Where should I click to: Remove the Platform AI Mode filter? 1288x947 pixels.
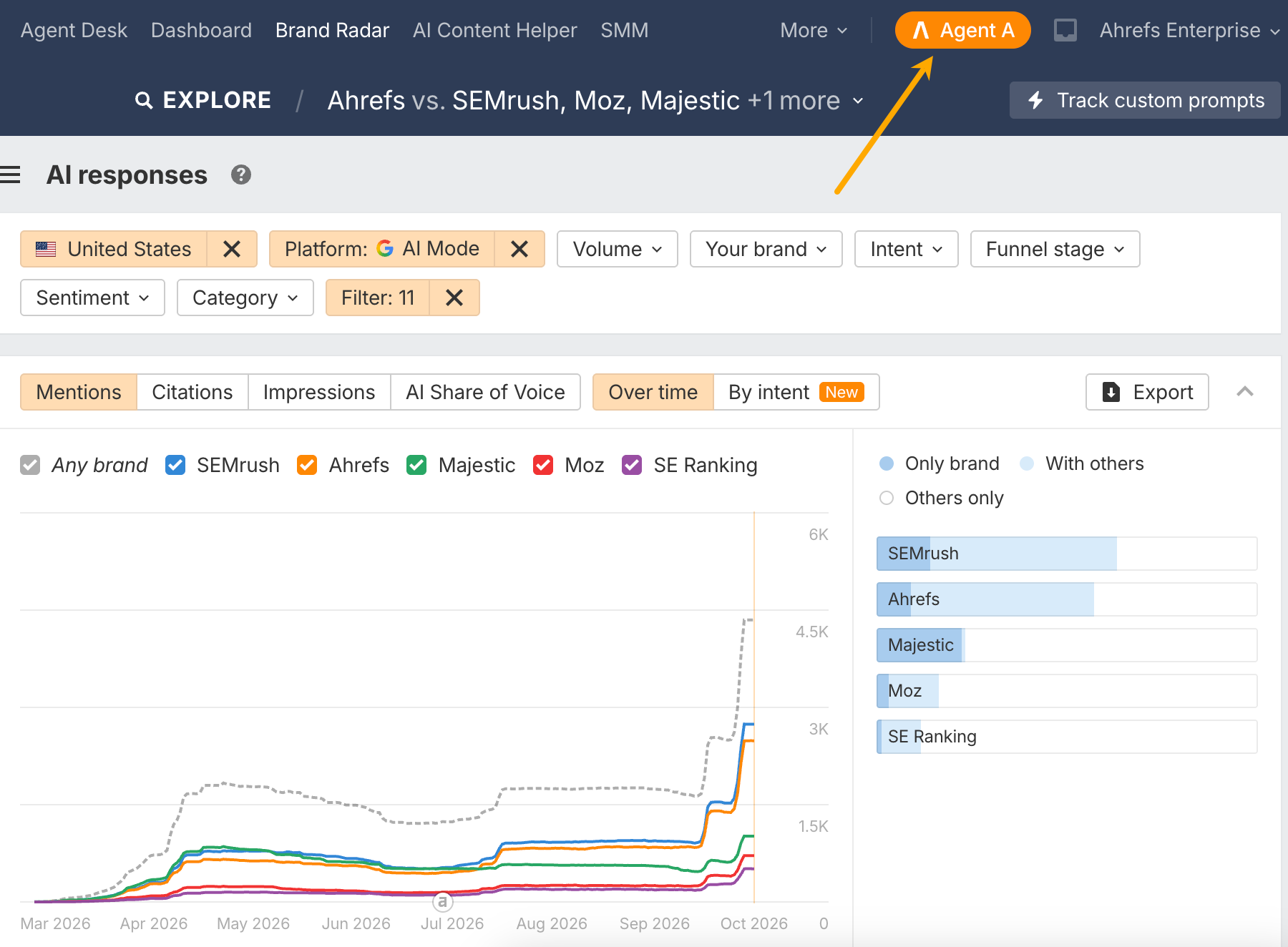(519, 249)
